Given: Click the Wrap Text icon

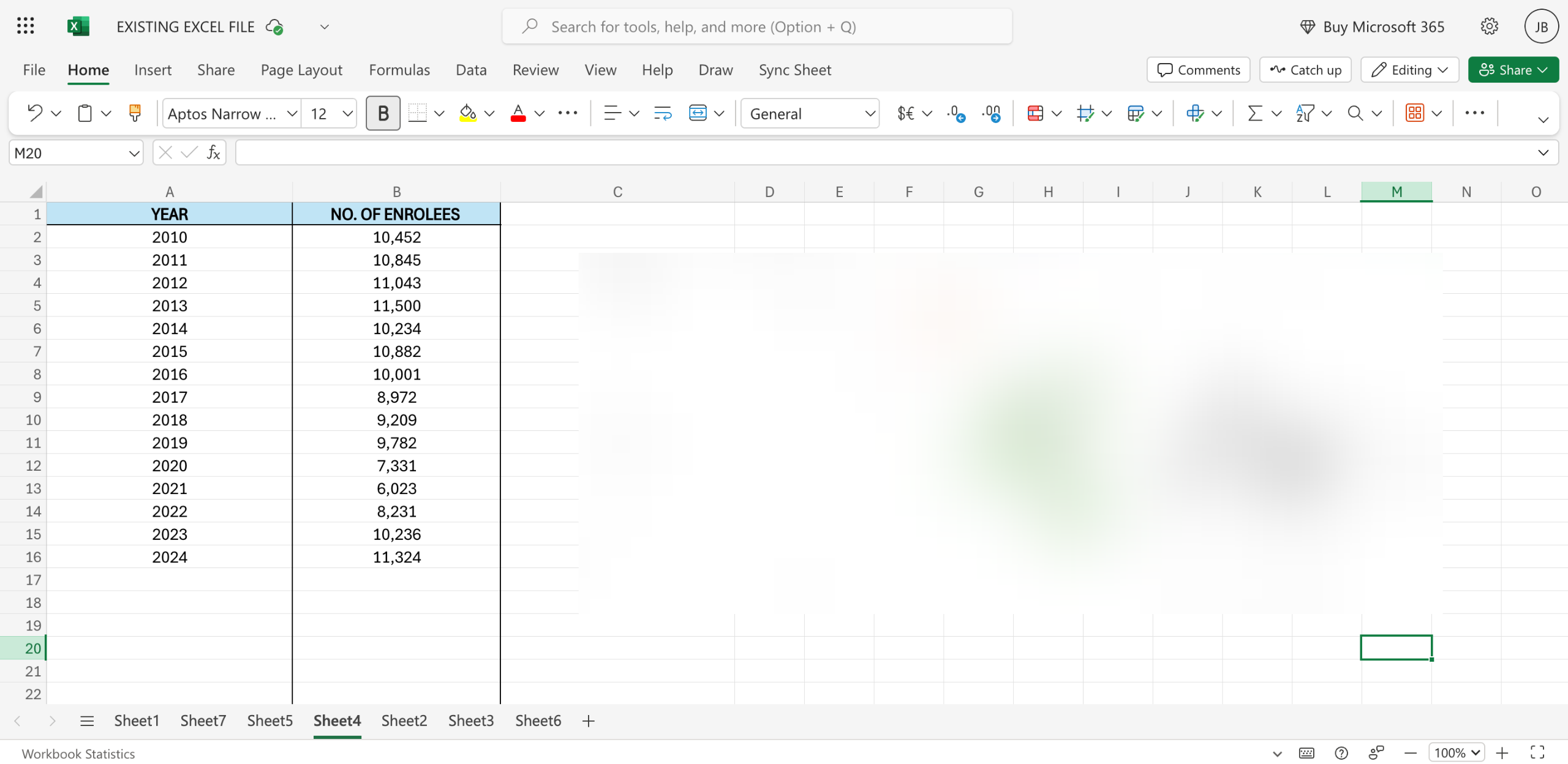Looking at the screenshot, I should (x=662, y=113).
